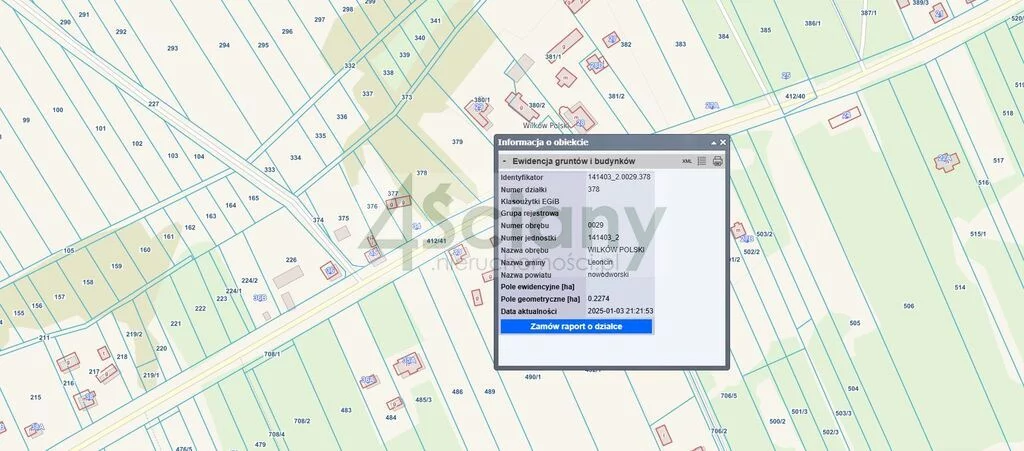The image size is (1024, 451).
Task: Close the Informacja o obiekcie window
Action: (723, 143)
